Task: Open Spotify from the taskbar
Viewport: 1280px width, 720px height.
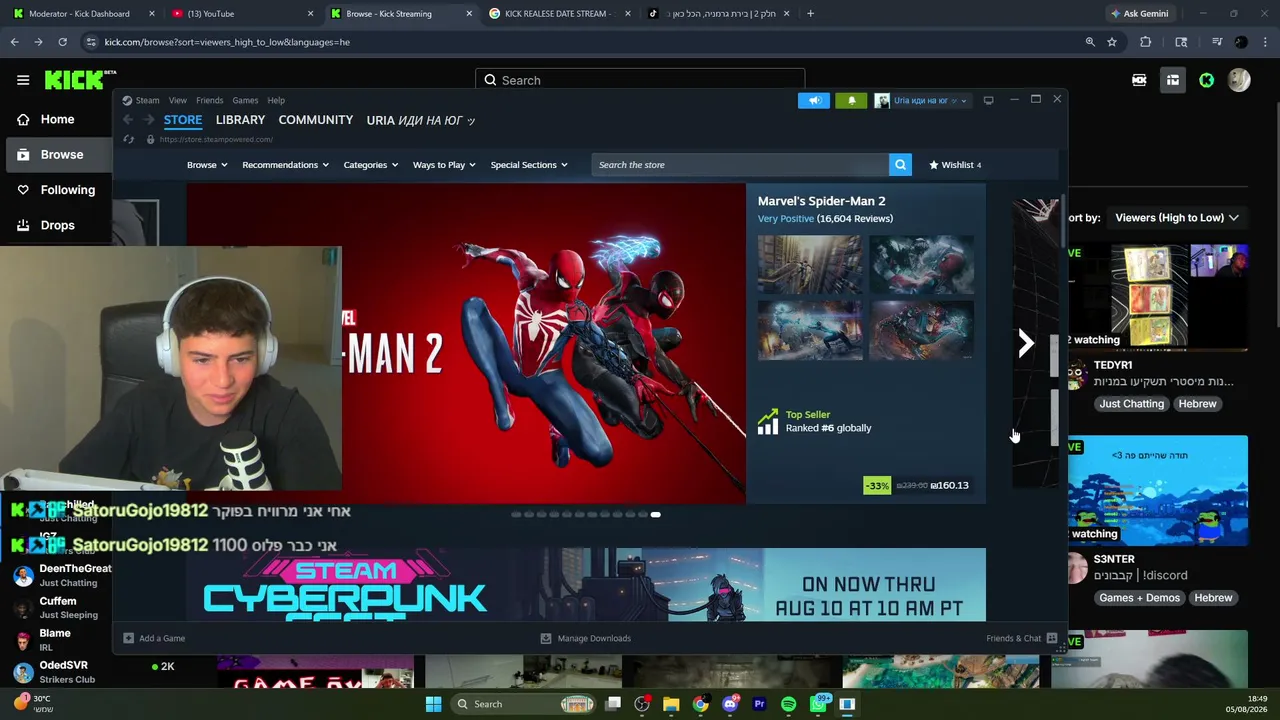Action: [x=788, y=704]
